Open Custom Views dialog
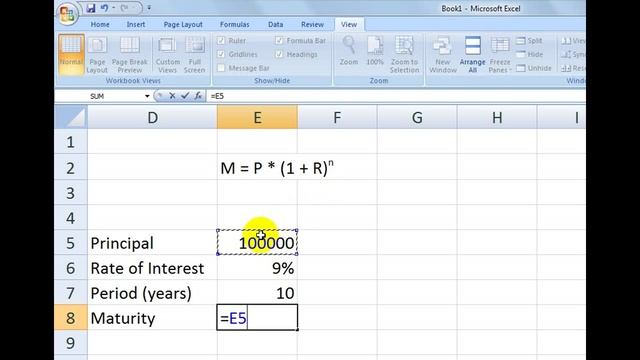The width and height of the screenshot is (640, 360). point(167,55)
